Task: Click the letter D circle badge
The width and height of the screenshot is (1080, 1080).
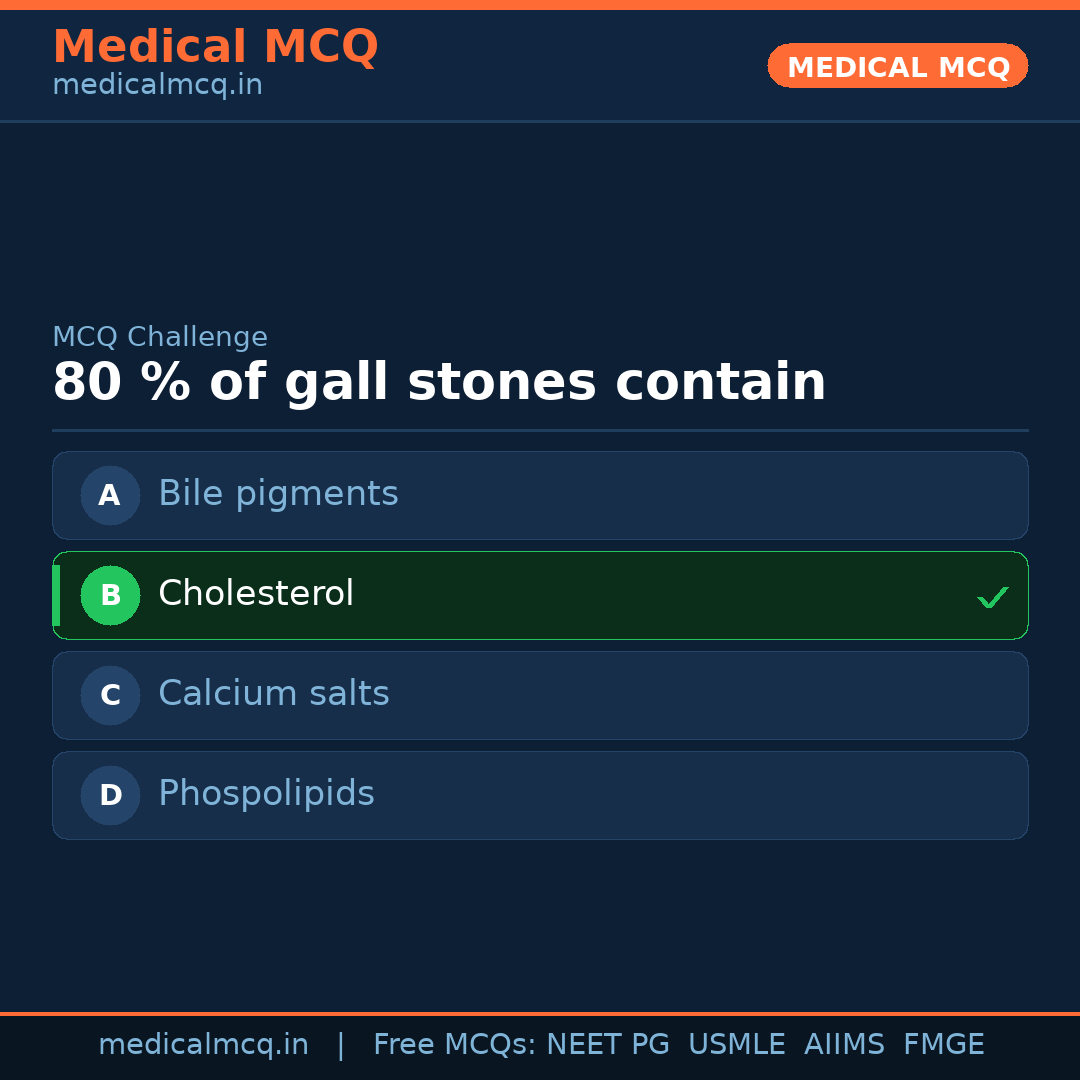Action: point(110,795)
